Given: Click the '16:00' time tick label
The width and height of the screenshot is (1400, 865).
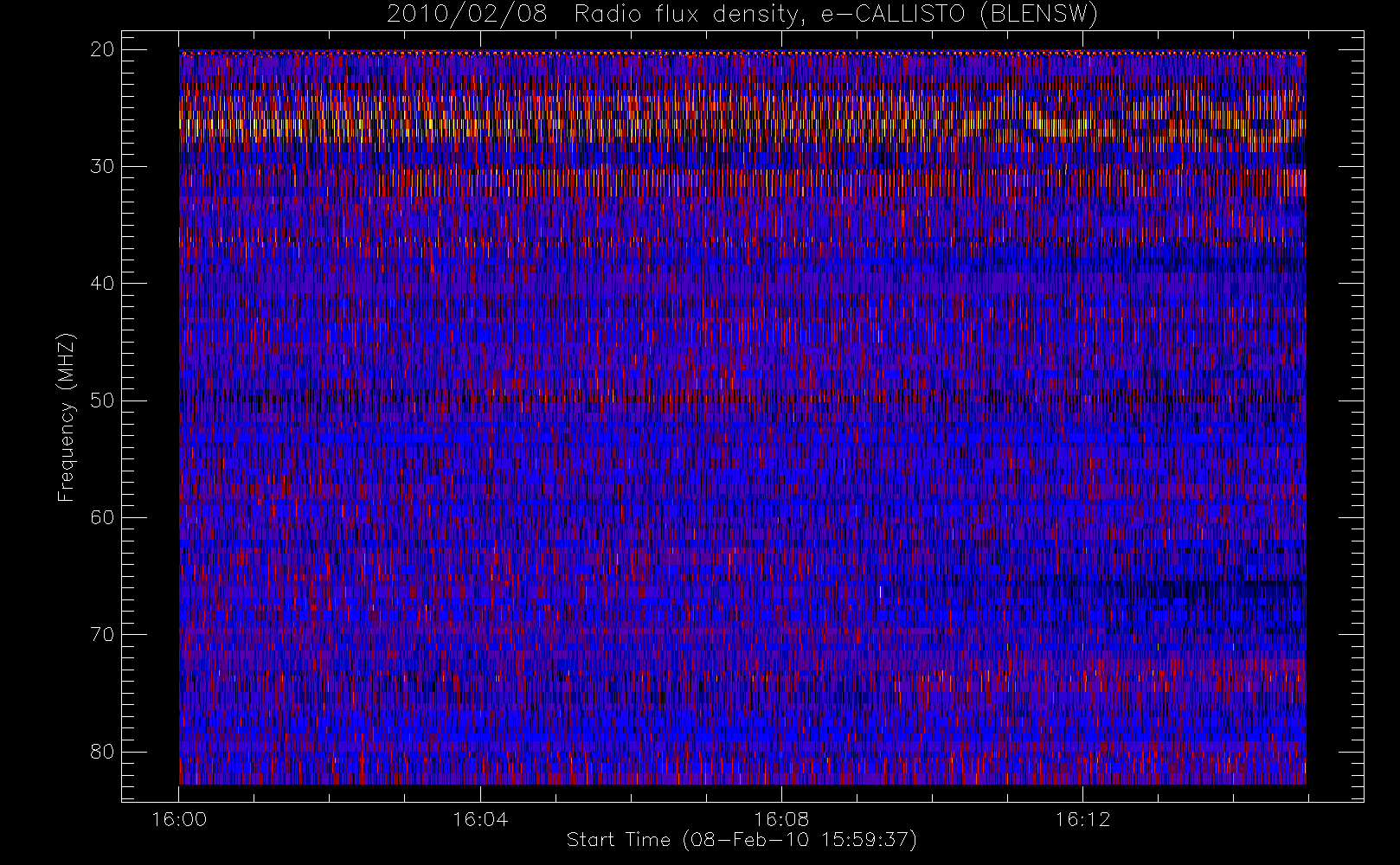Looking at the screenshot, I should tap(179, 819).
